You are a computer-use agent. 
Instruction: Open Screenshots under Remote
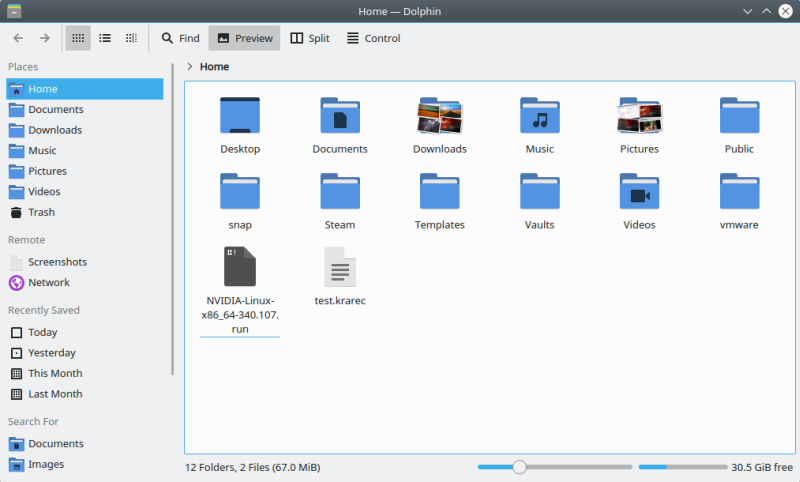point(85,262)
